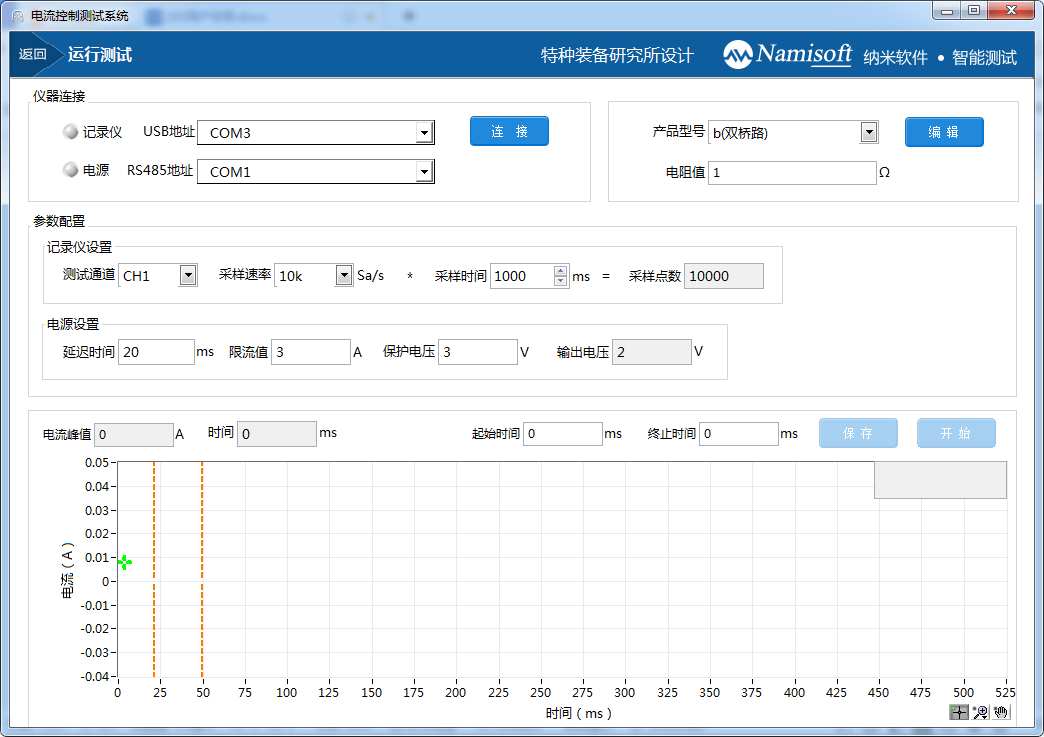Increase the 采样时间 value with up arrow
Screen dimensions: 1044x737
(560, 271)
